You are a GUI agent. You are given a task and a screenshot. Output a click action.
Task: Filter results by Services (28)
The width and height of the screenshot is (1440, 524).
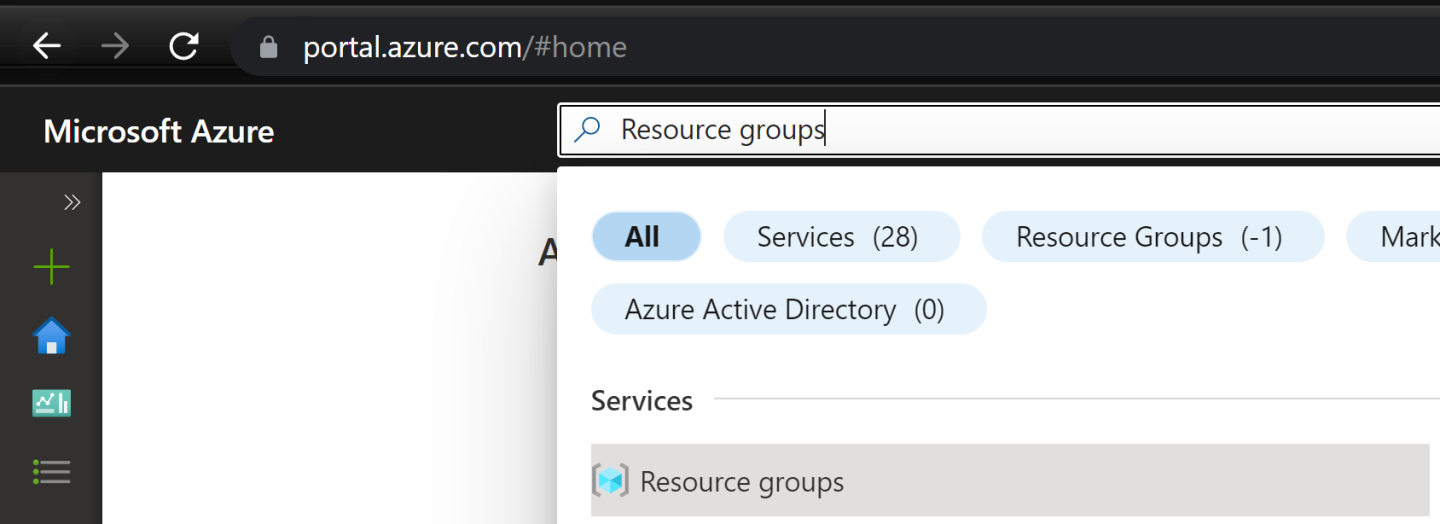840,237
